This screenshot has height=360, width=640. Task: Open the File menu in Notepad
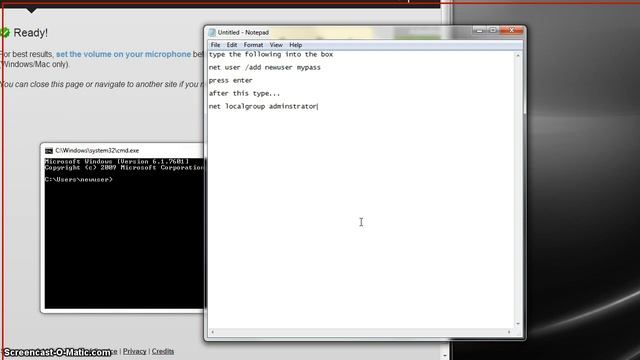[215, 45]
